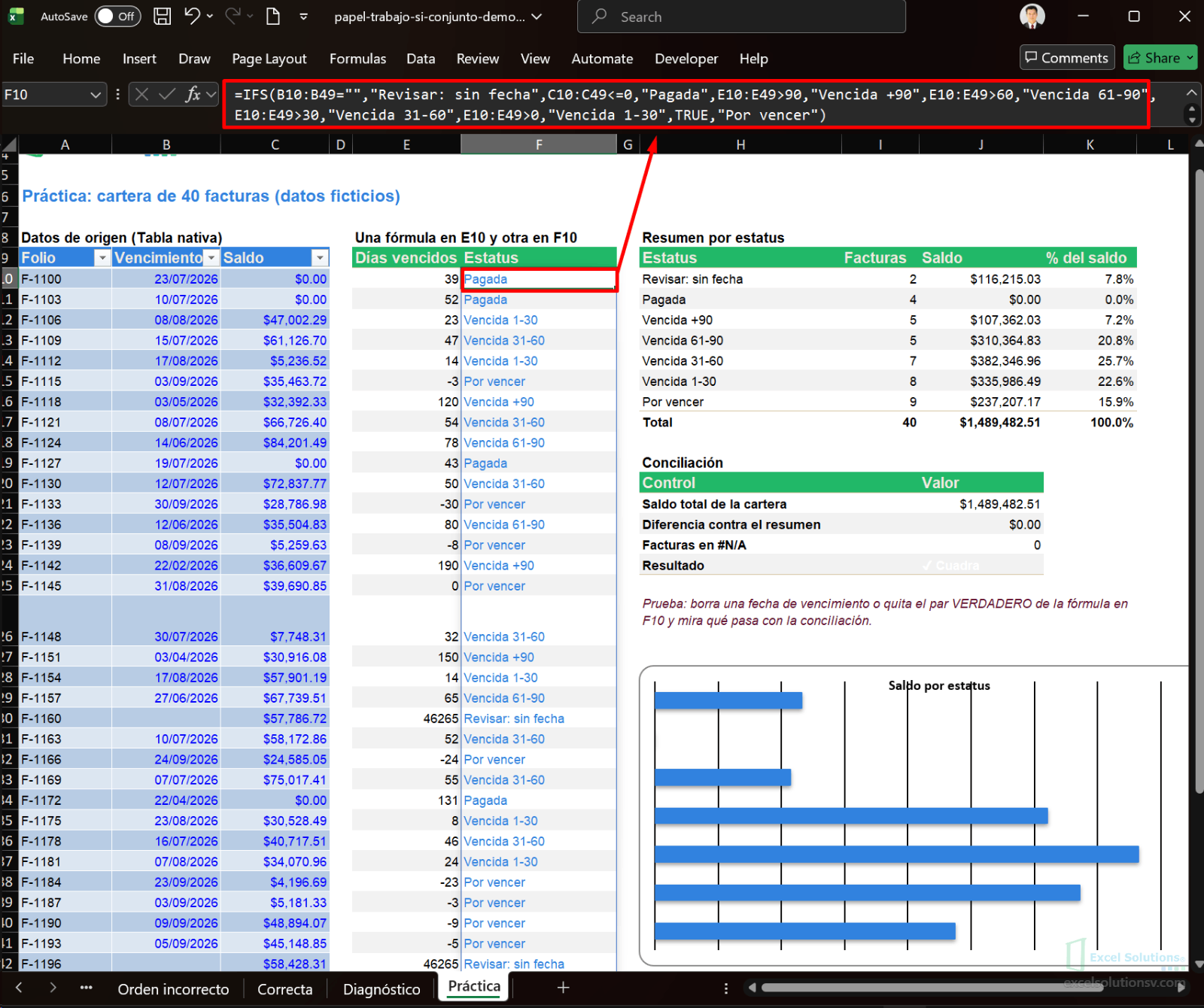
Task: Click the New file icon
Action: (273, 17)
